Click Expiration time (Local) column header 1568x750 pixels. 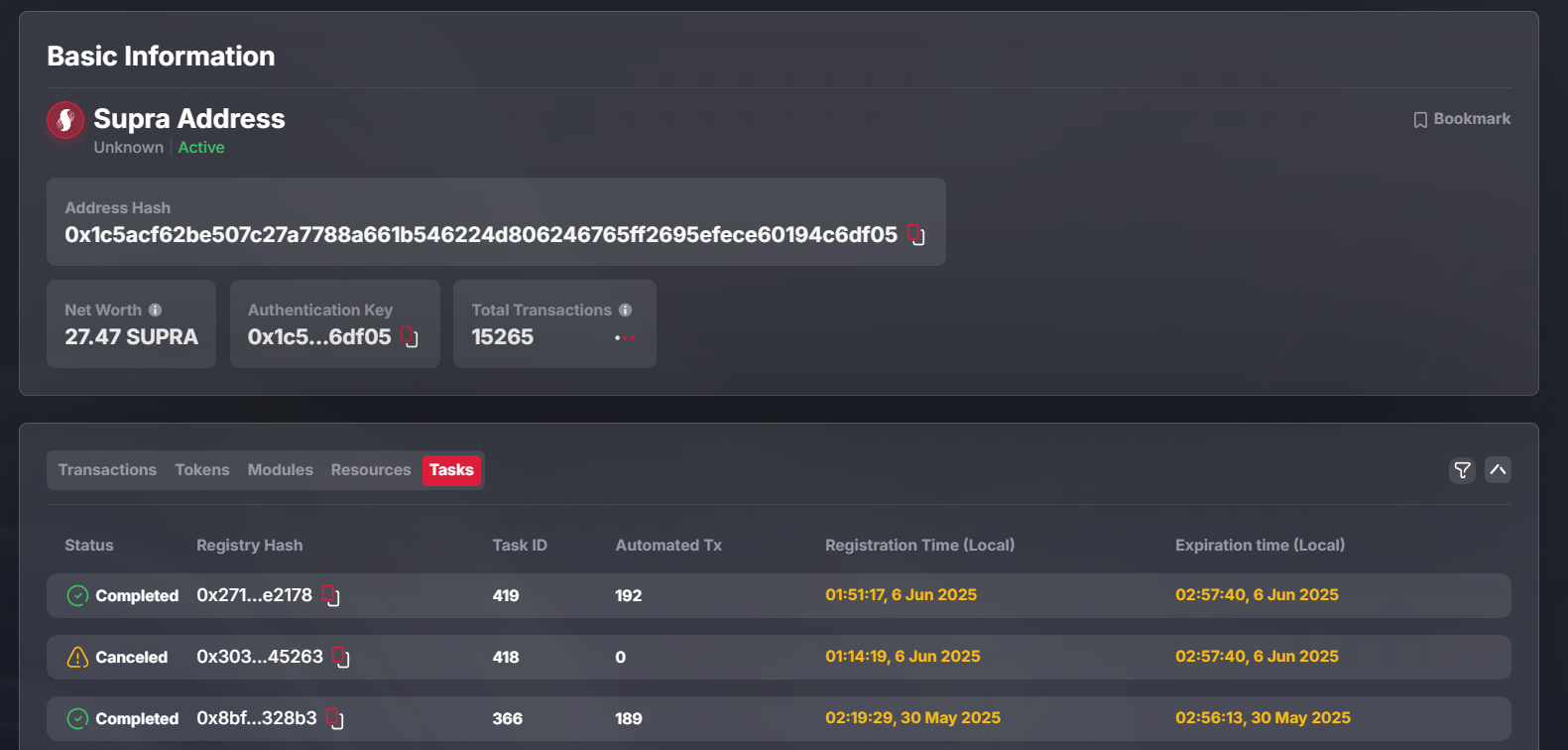click(1261, 546)
